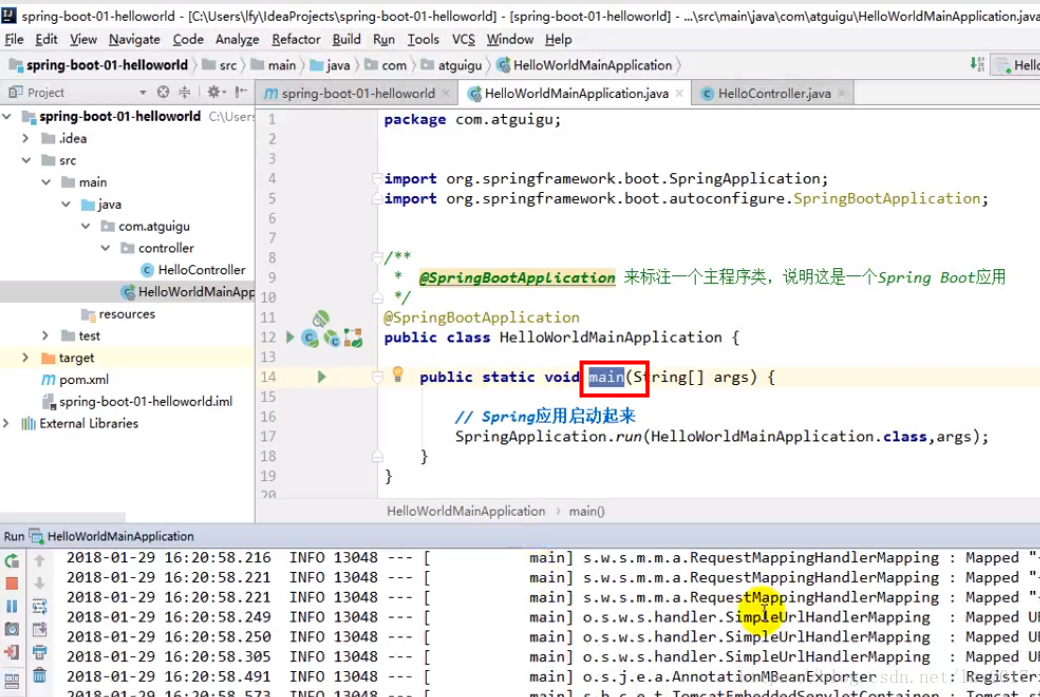Click the restore layout icon in Run panel
Screen dimensions: 1040x697
(12, 680)
